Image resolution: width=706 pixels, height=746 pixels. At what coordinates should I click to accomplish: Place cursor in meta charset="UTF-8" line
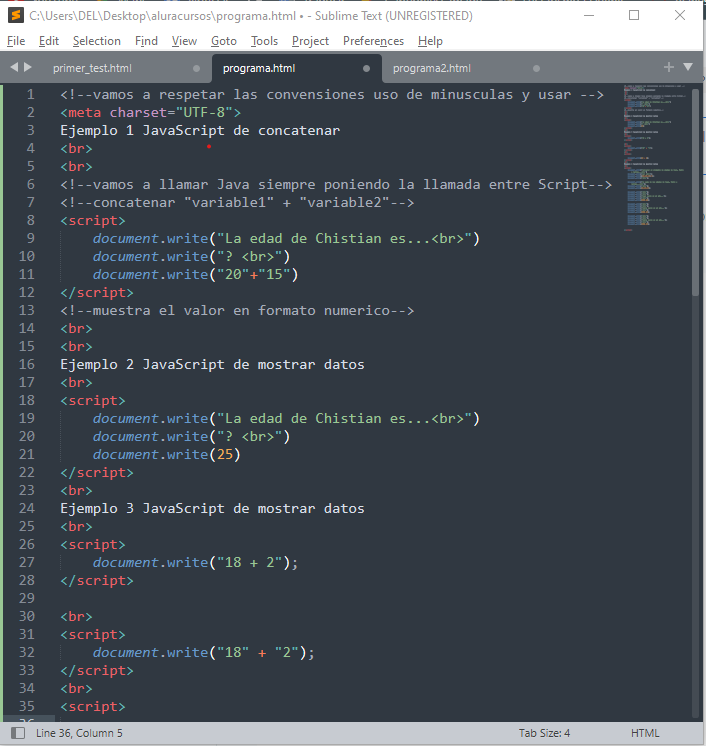150,113
